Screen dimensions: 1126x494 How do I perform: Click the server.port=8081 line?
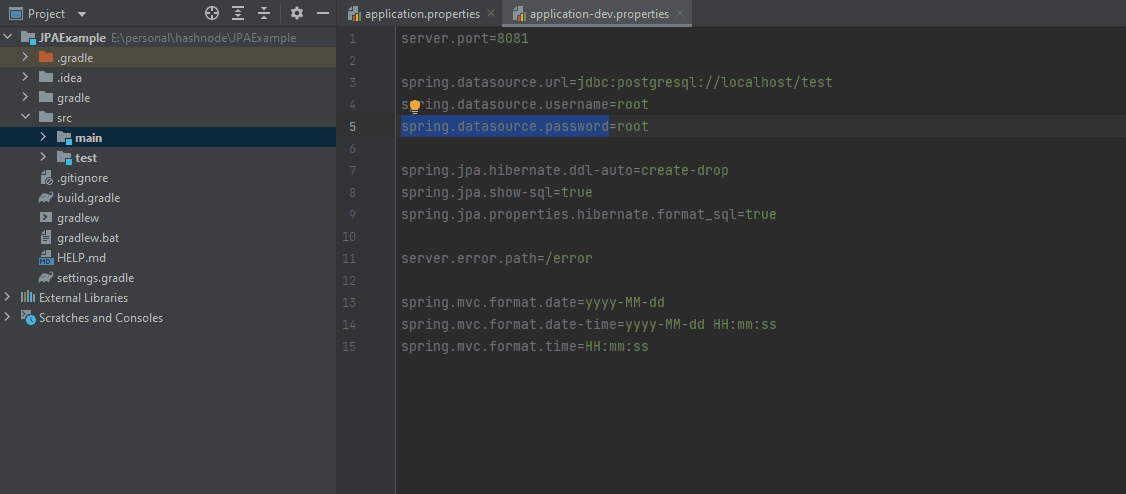pos(464,39)
